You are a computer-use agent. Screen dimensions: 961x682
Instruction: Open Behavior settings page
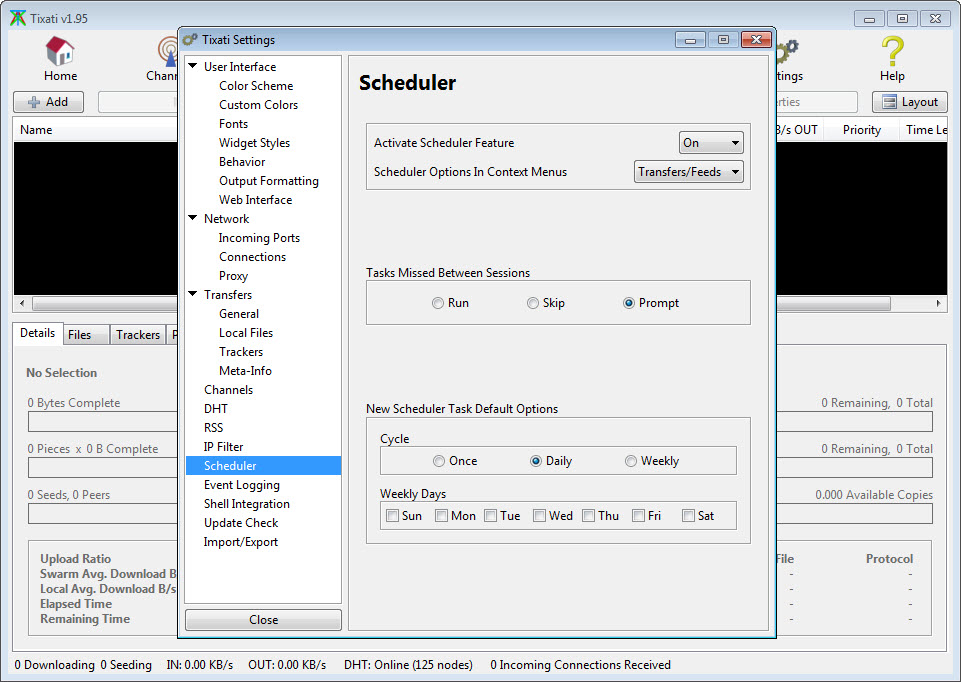pos(242,162)
